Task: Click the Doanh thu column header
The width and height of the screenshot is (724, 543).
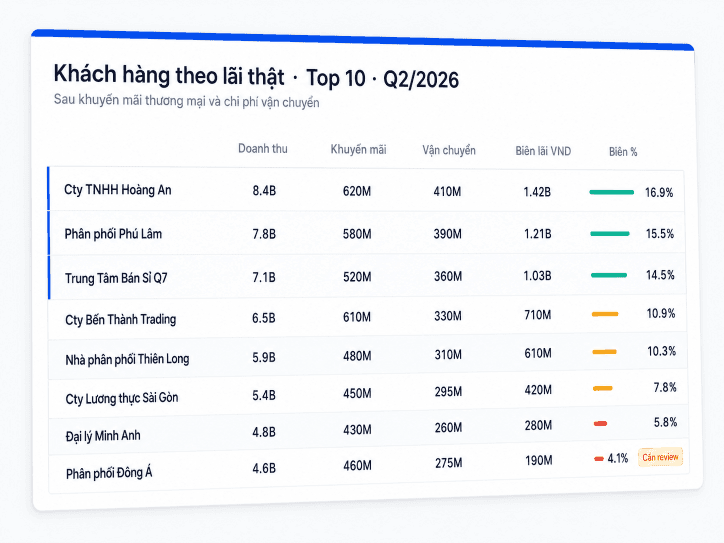Action: click(263, 149)
